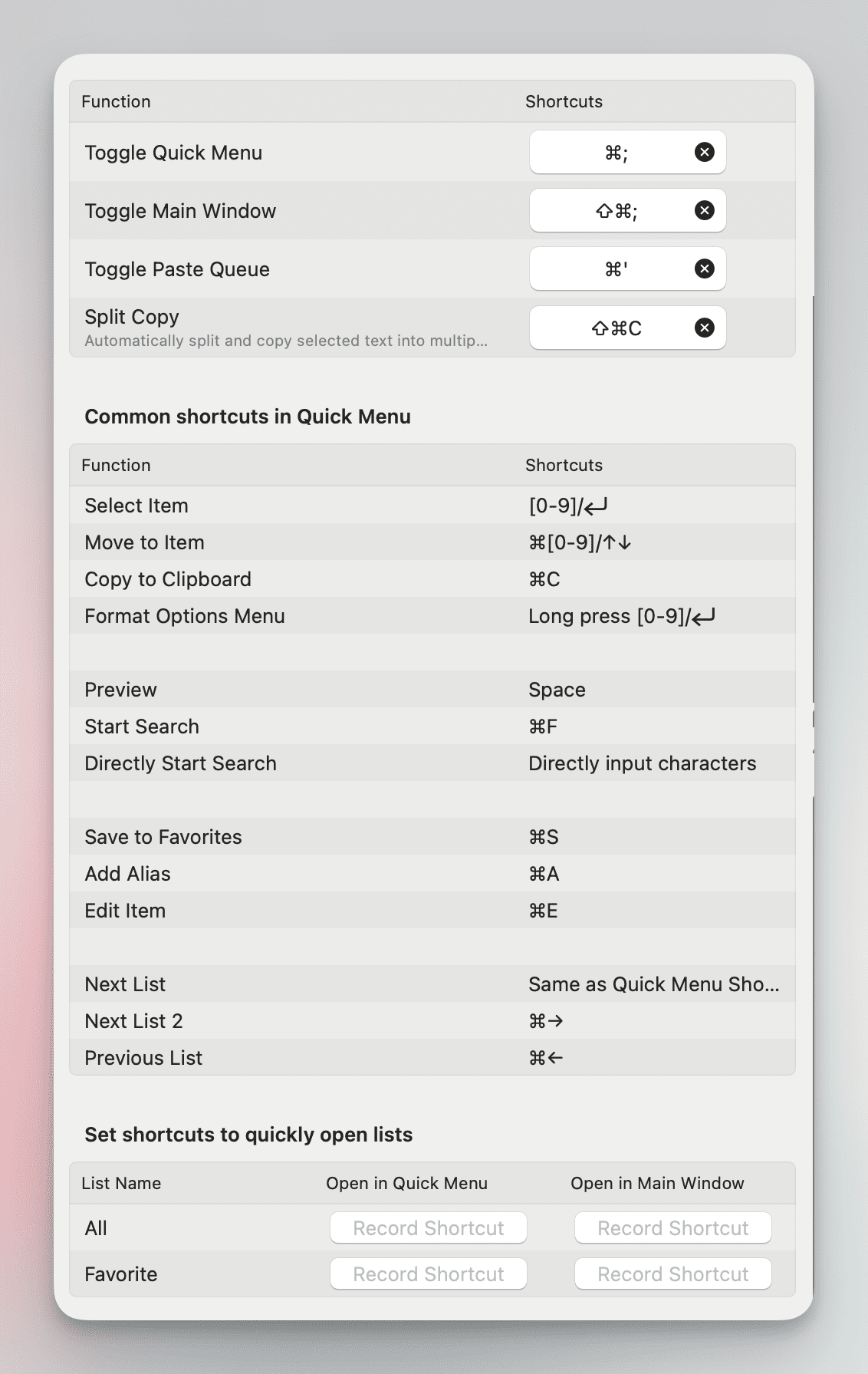The image size is (868, 1374).
Task: Record Main Window shortcut for All list
Action: 672,1228
